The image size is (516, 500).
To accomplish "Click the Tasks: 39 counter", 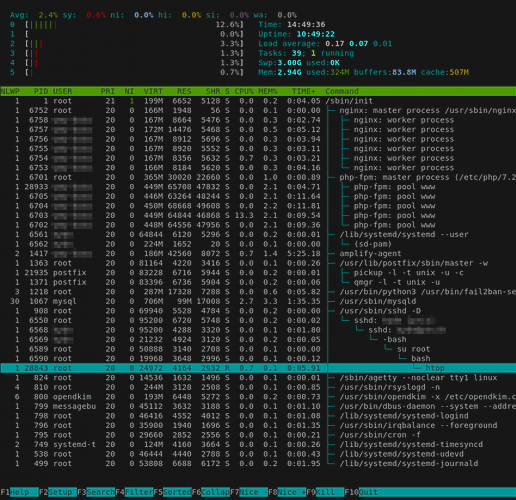I will [280, 53].
